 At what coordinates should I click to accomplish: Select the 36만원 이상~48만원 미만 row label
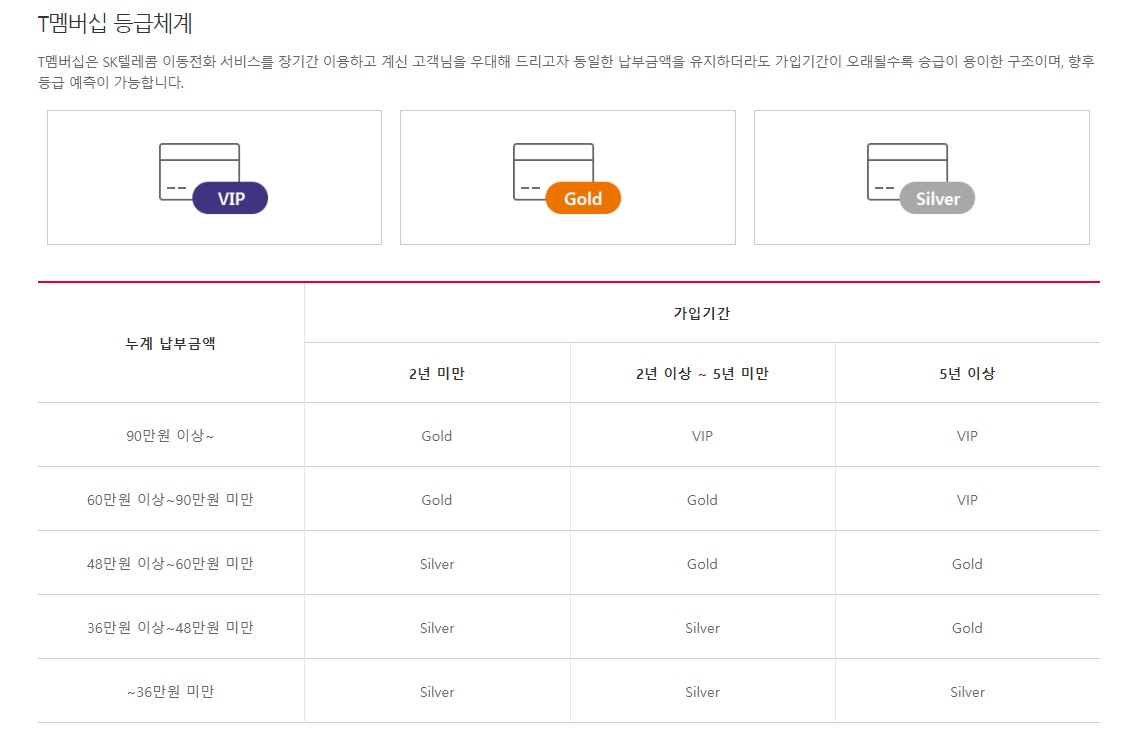[x=170, y=628]
